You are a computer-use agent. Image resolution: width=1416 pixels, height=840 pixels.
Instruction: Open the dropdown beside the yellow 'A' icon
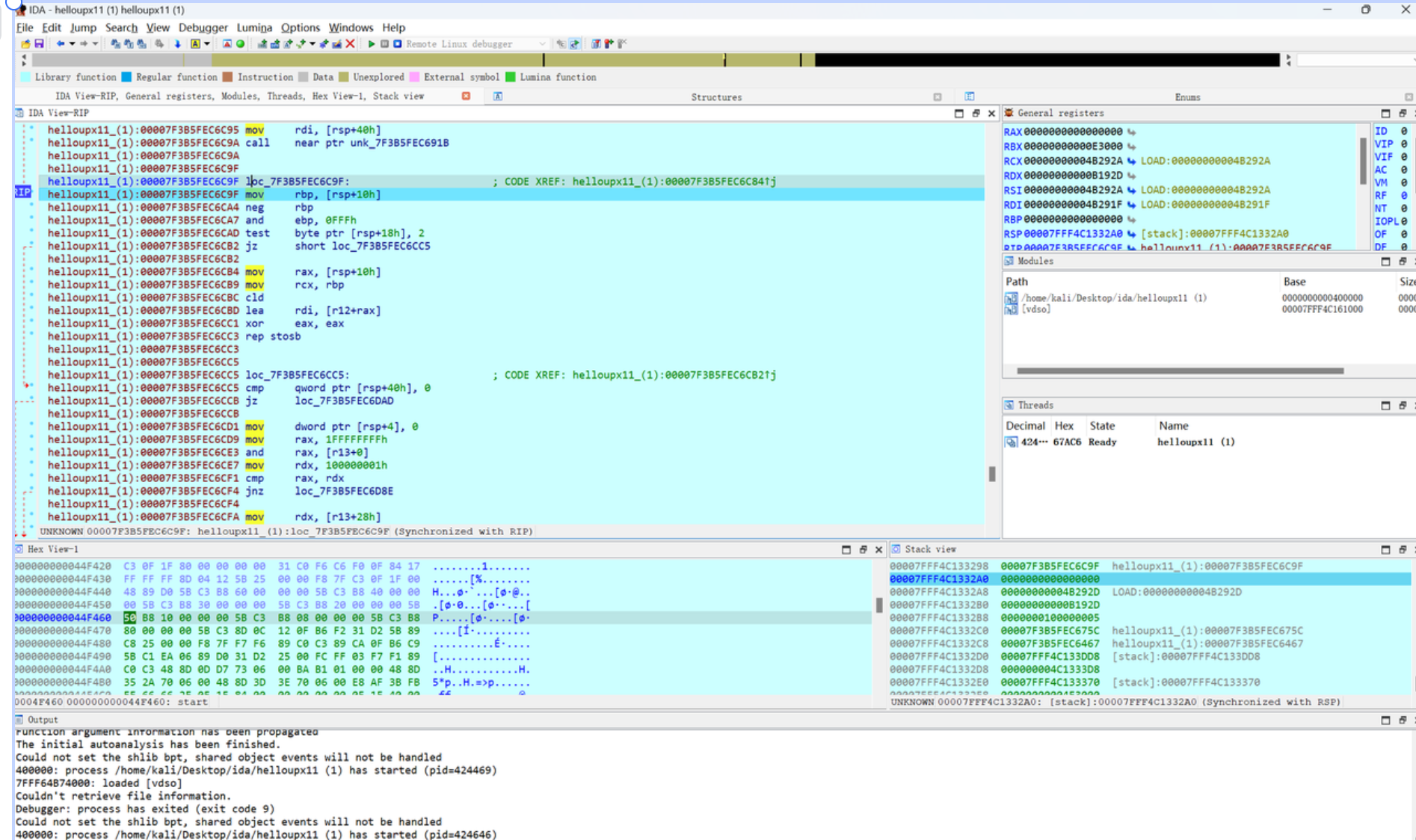[207, 44]
